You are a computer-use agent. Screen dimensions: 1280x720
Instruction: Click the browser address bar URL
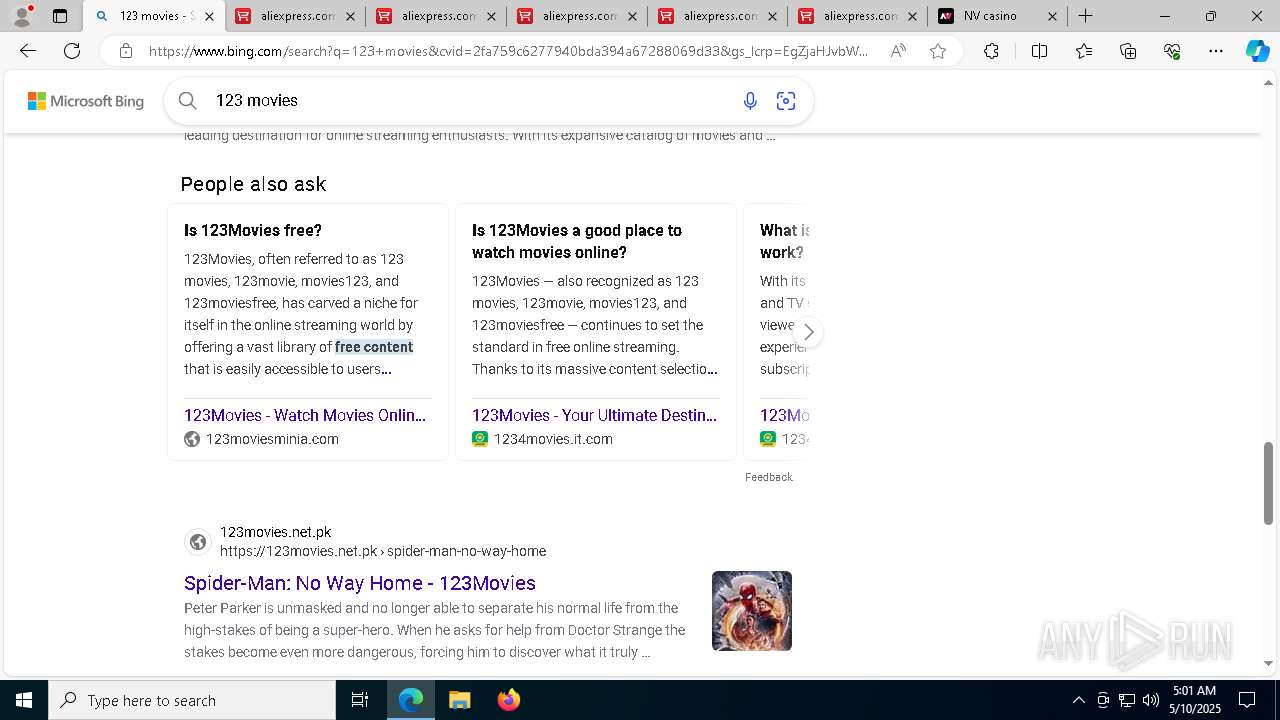[x=508, y=51]
